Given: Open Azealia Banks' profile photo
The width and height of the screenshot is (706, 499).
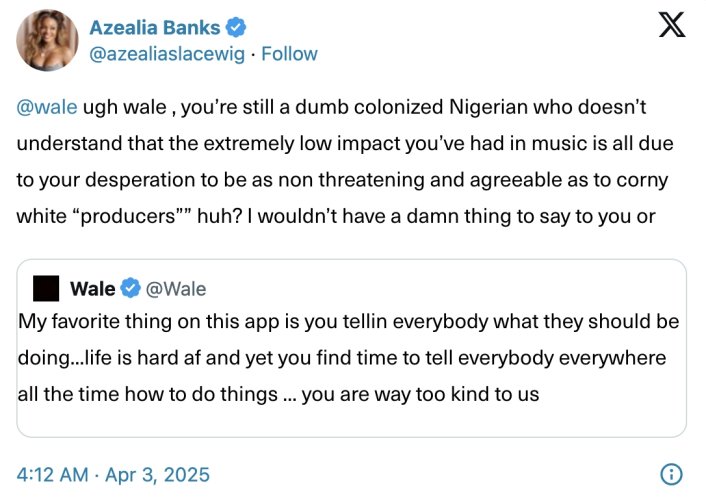Looking at the screenshot, I should (47, 41).
